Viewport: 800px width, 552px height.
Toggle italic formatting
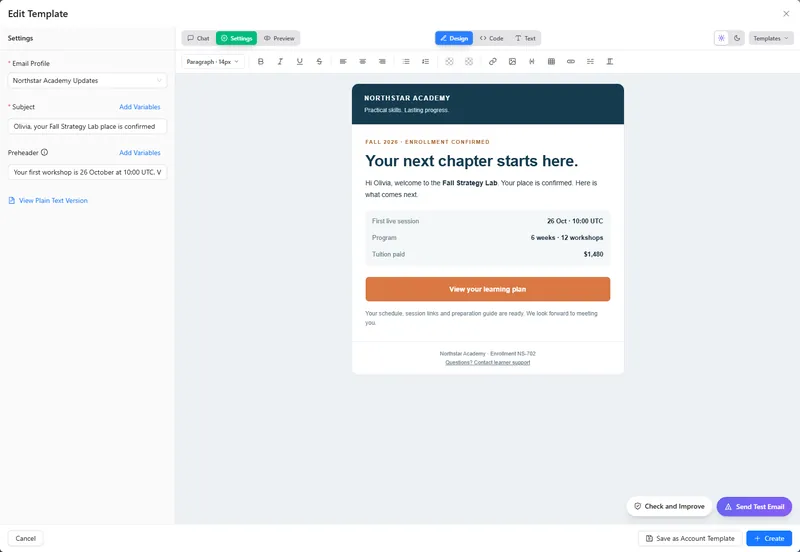click(x=280, y=62)
